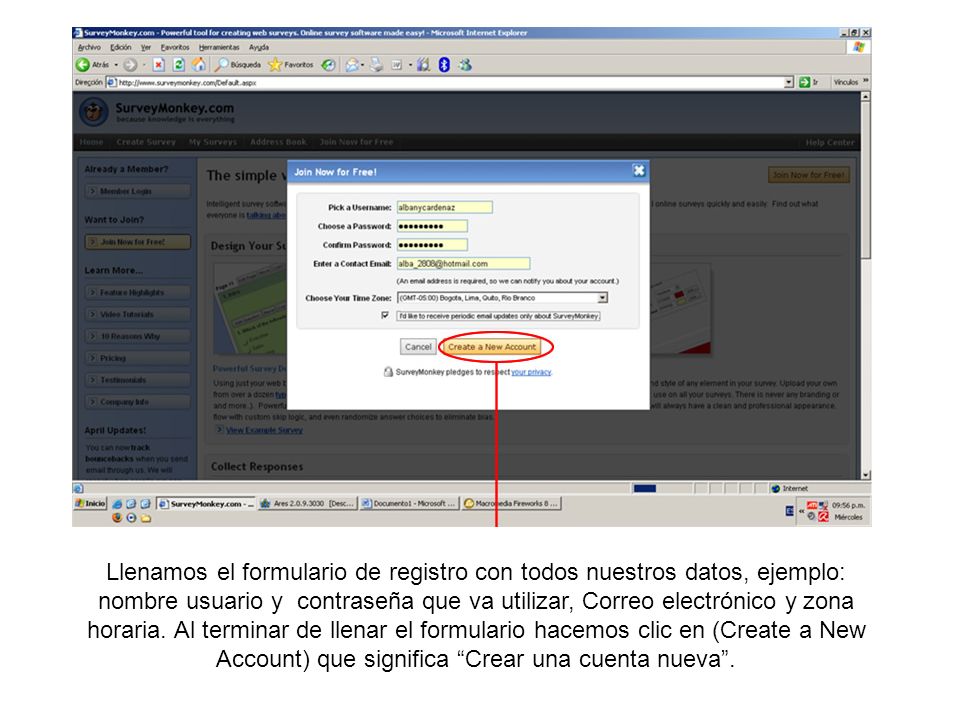960x720 pixels.
Task: Click the Choose a Password field
Action: pyautogui.click(x=432, y=227)
